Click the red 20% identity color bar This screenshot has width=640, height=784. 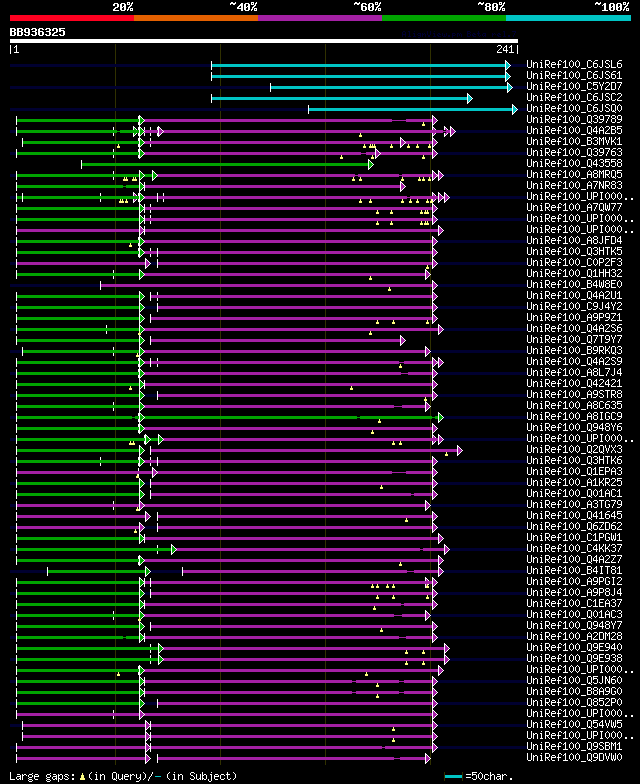72,18
